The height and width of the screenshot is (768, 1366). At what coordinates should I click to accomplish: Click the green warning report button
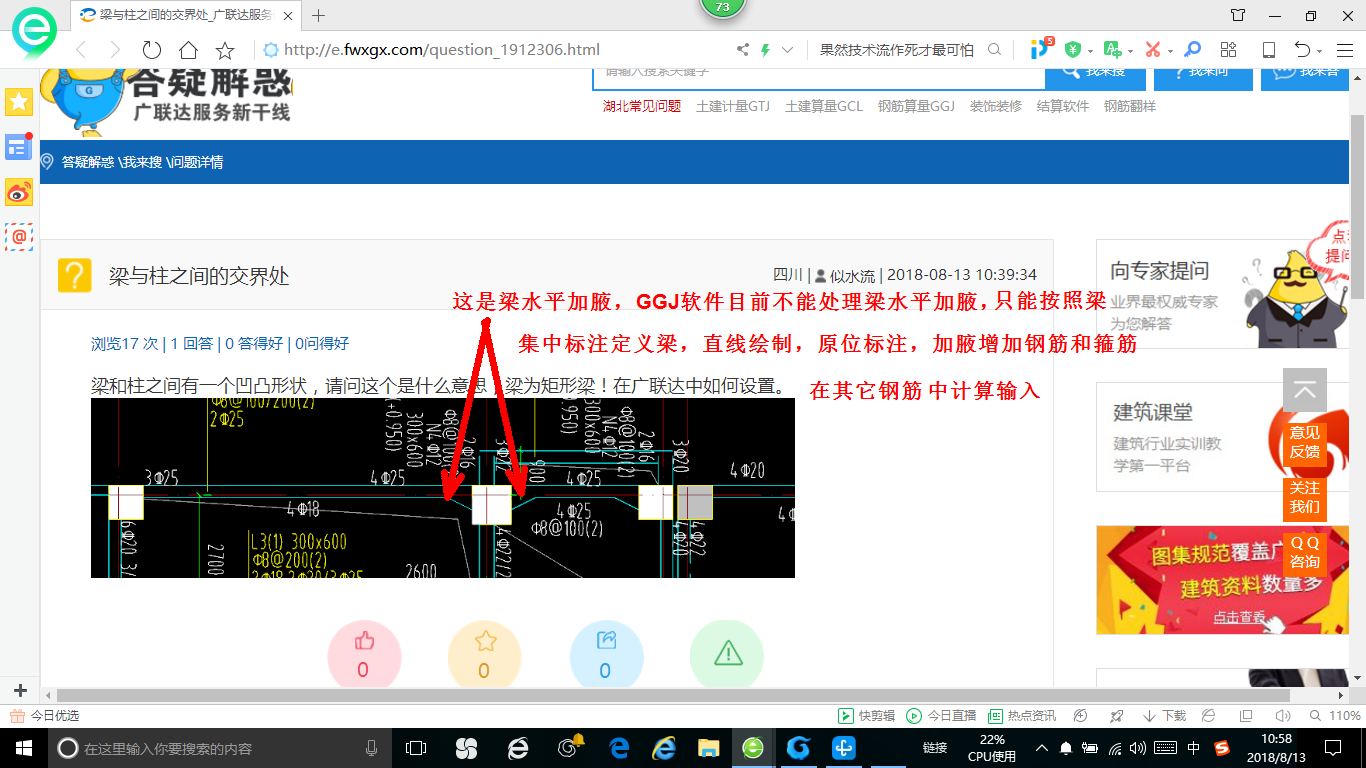727,656
